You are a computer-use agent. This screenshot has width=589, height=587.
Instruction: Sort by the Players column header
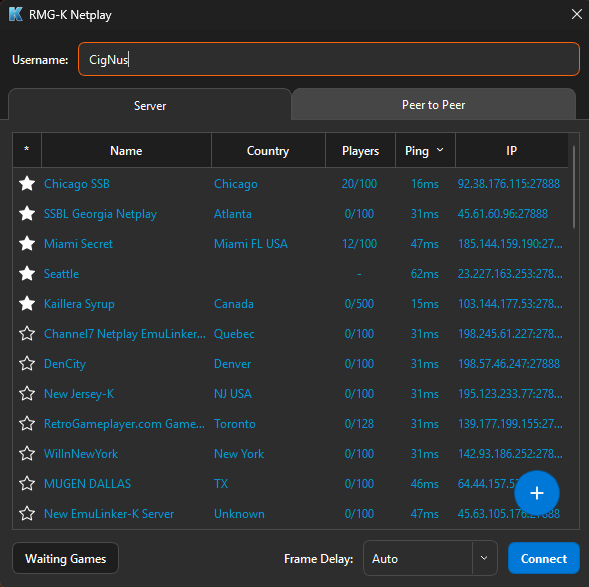360,151
